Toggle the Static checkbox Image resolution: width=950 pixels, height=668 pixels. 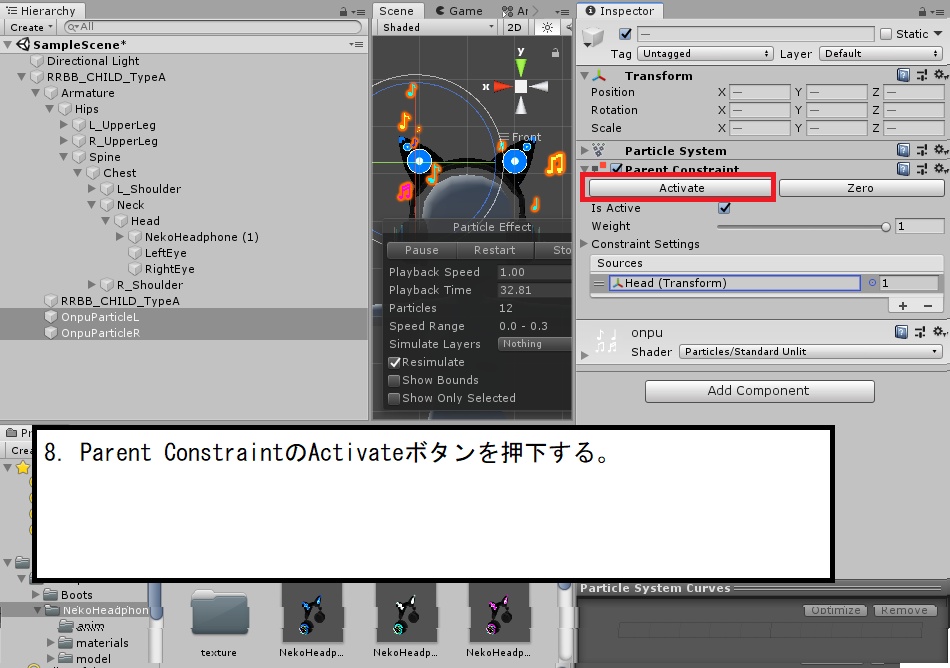coord(886,34)
